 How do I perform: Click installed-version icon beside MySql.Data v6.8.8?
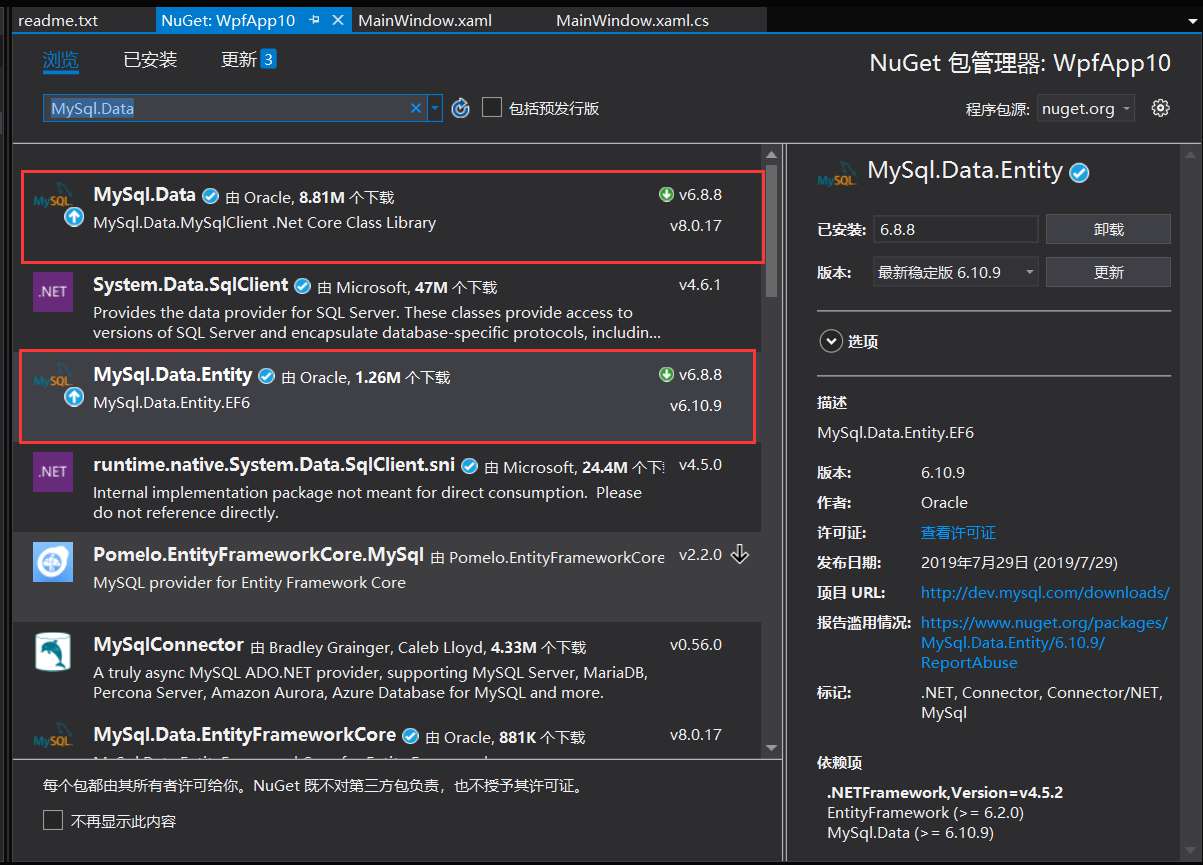[x=667, y=195]
